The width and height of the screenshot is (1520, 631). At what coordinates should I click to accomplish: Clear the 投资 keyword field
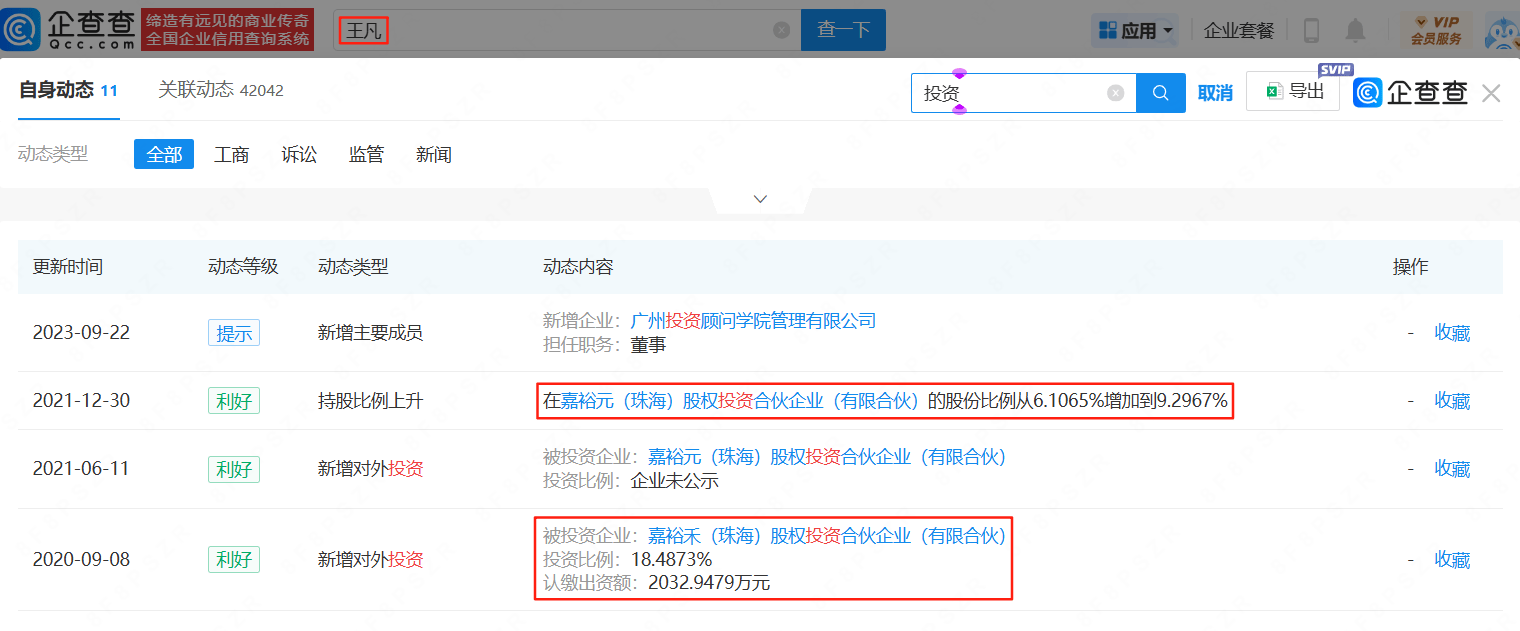coord(1115,93)
